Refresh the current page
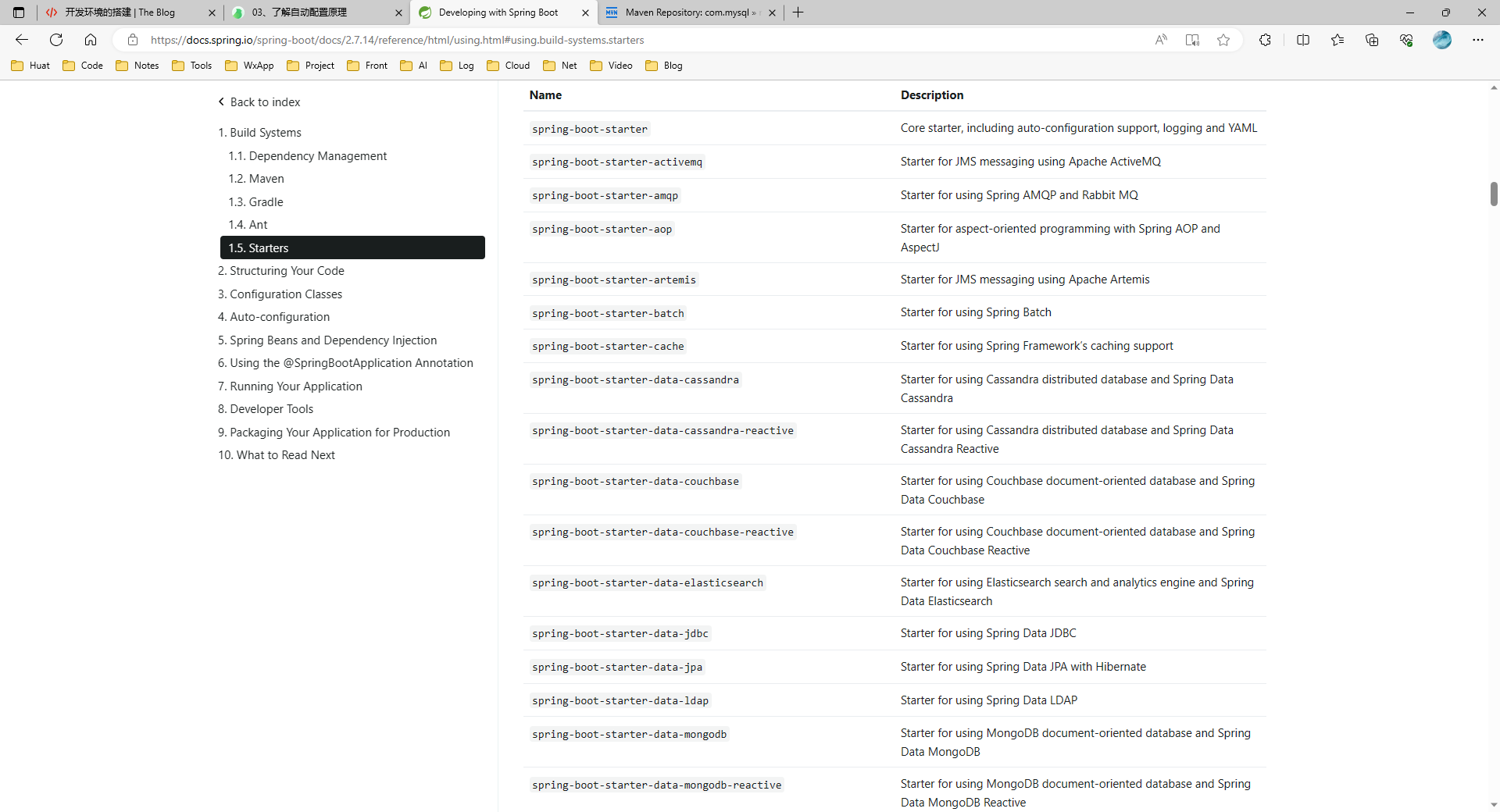Image resolution: width=1500 pixels, height=812 pixels. coord(56,40)
